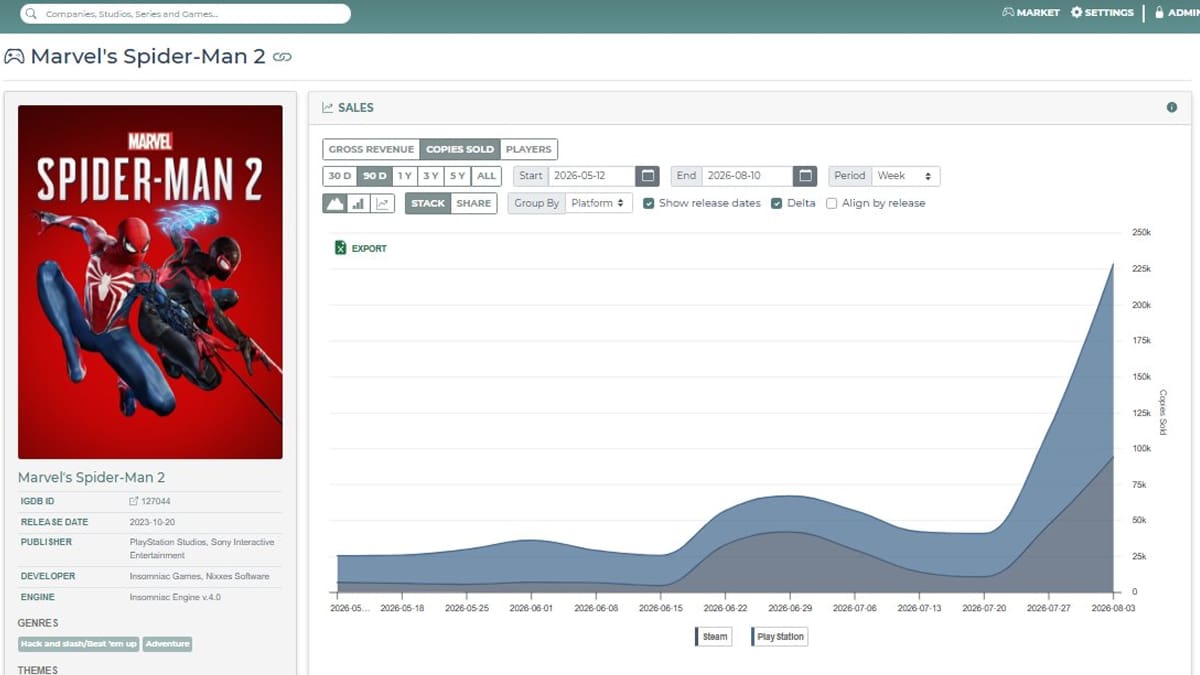Open the Sales info icon
This screenshot has width=1200, height=675.
pos(1172,107)
